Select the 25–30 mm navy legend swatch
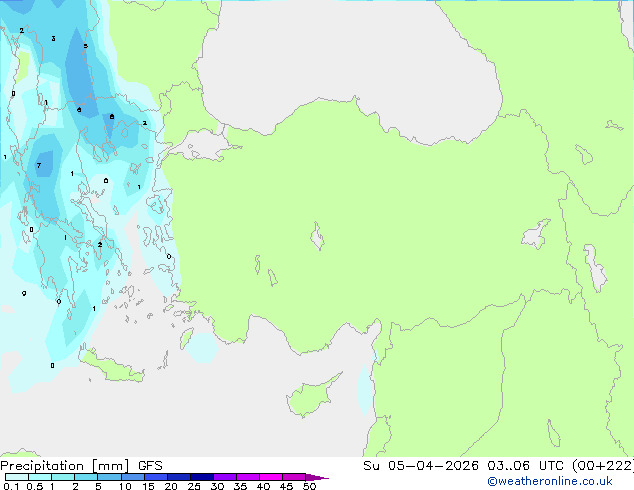This screenshot has width=634, height=490. click(x=201, y=477)
